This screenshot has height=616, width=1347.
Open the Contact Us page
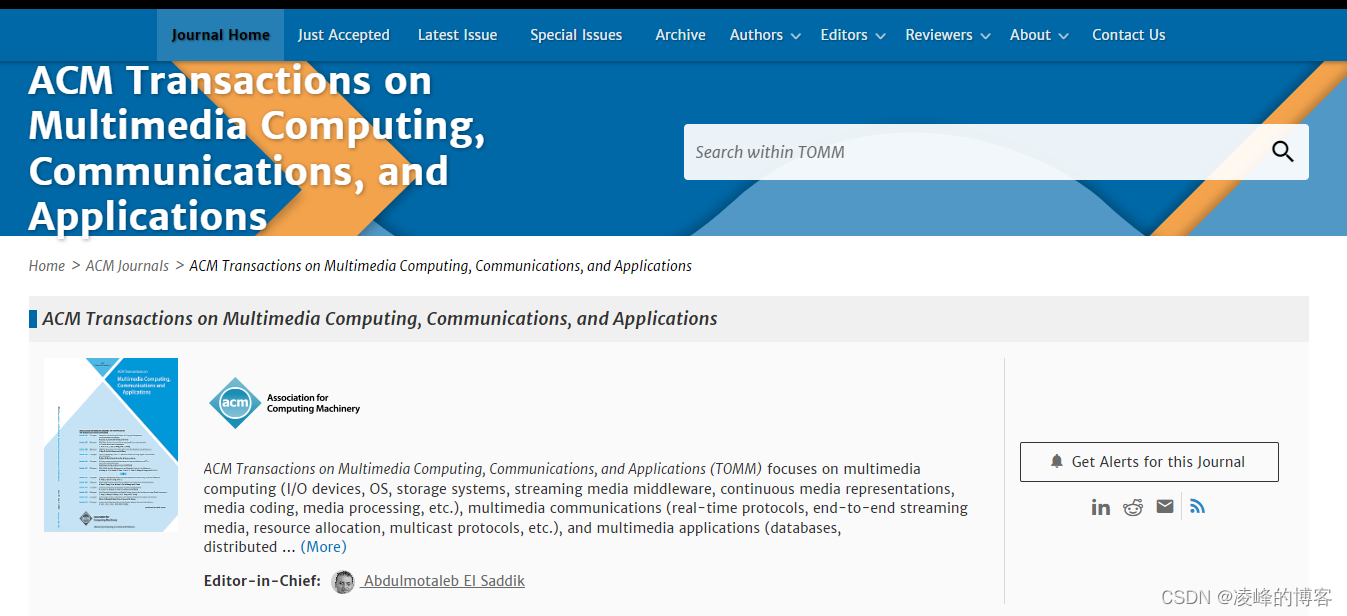[x=1128, y=34]
